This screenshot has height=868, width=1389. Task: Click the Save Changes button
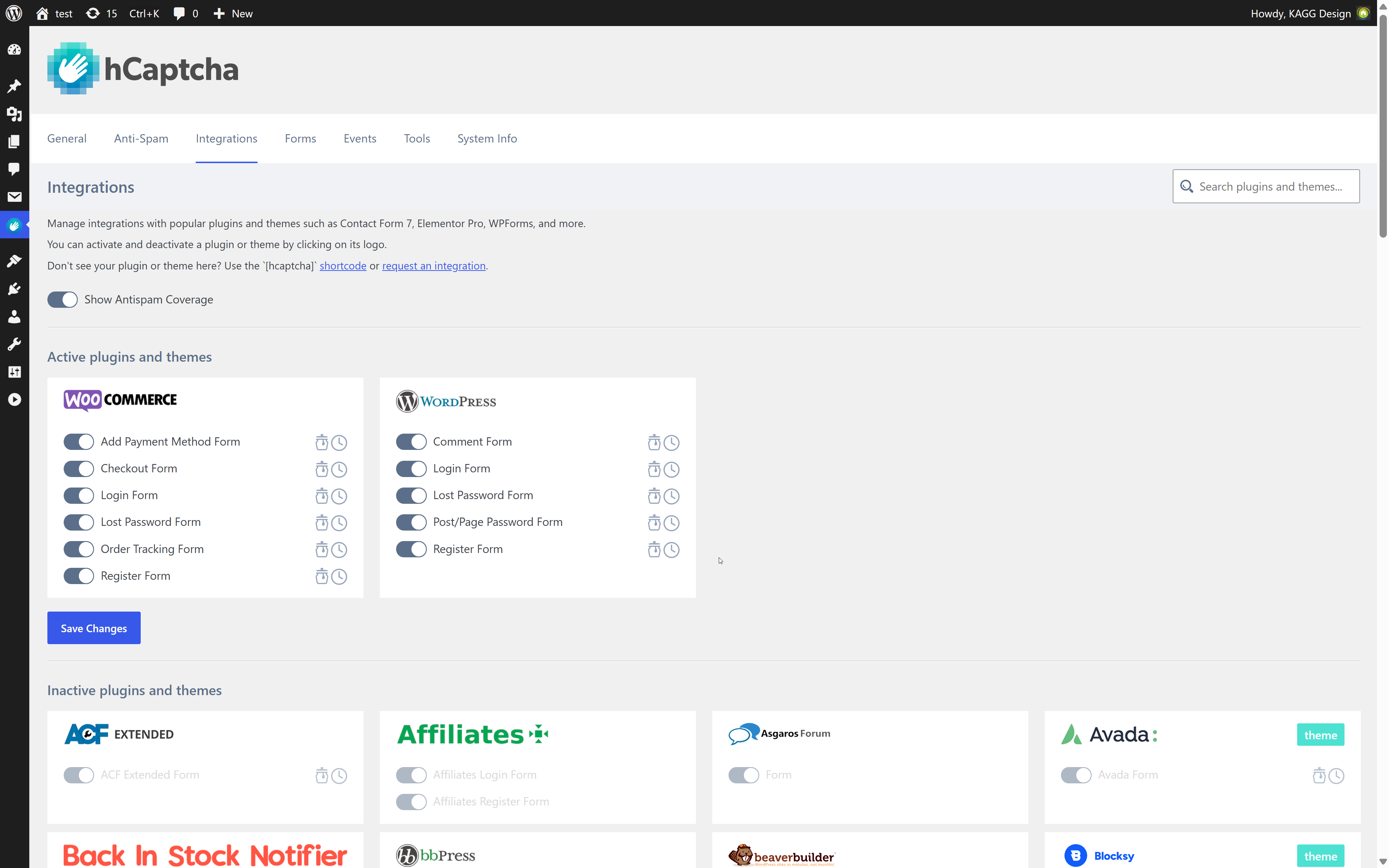coord(94,628)
